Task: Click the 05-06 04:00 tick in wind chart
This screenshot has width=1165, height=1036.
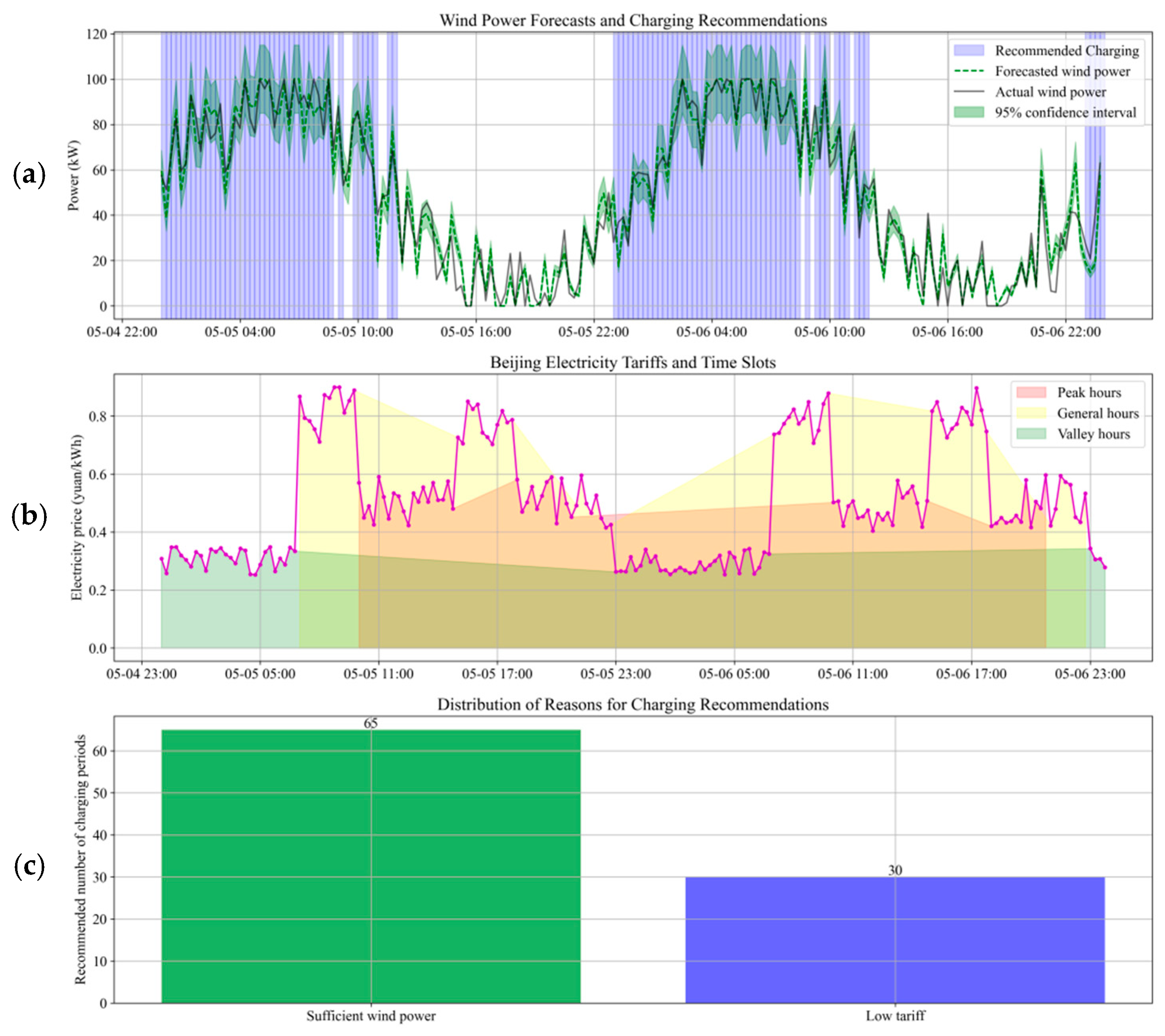Action: [x=711, y=332]
